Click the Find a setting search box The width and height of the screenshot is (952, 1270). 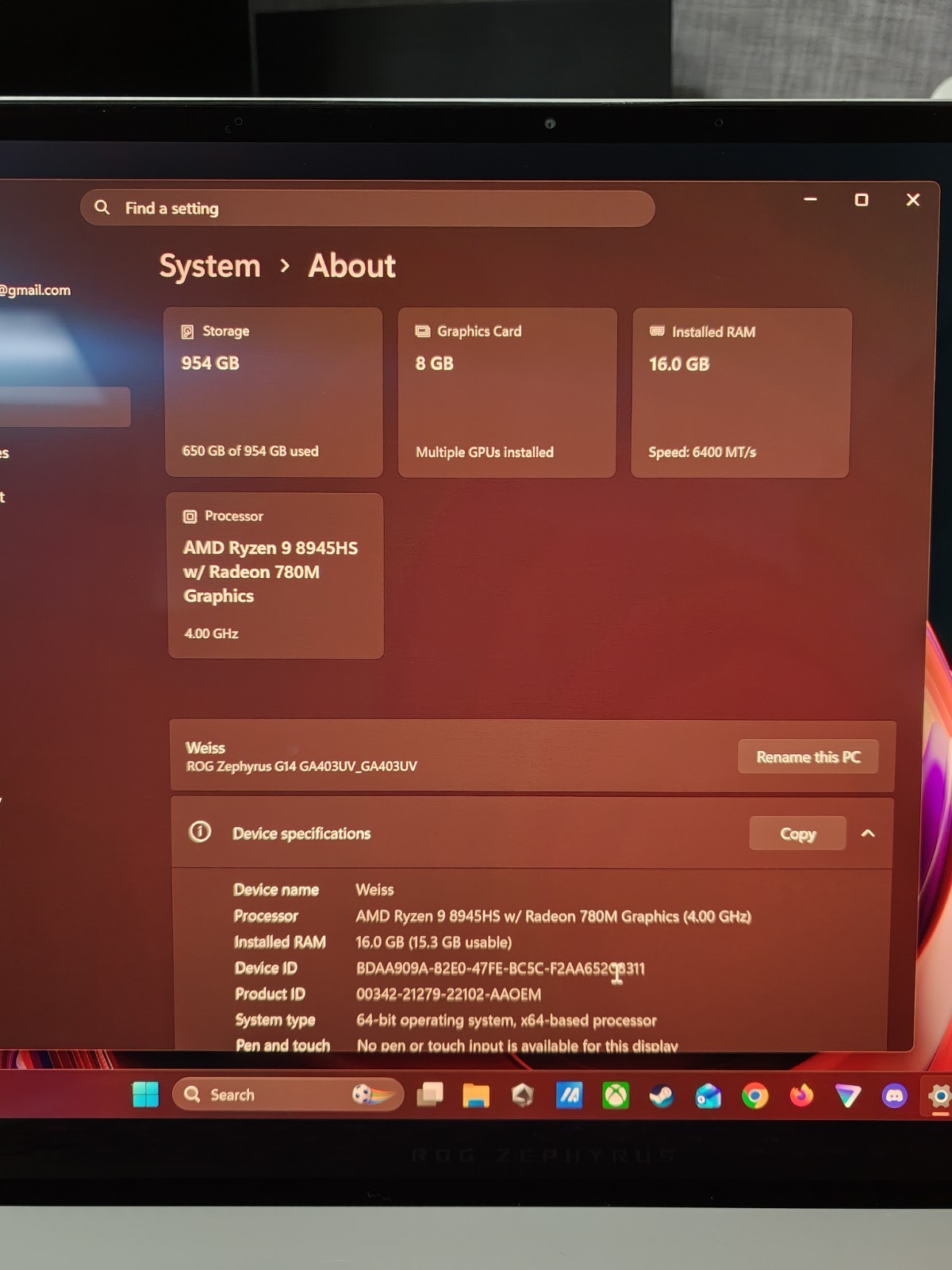pos(367,208)
